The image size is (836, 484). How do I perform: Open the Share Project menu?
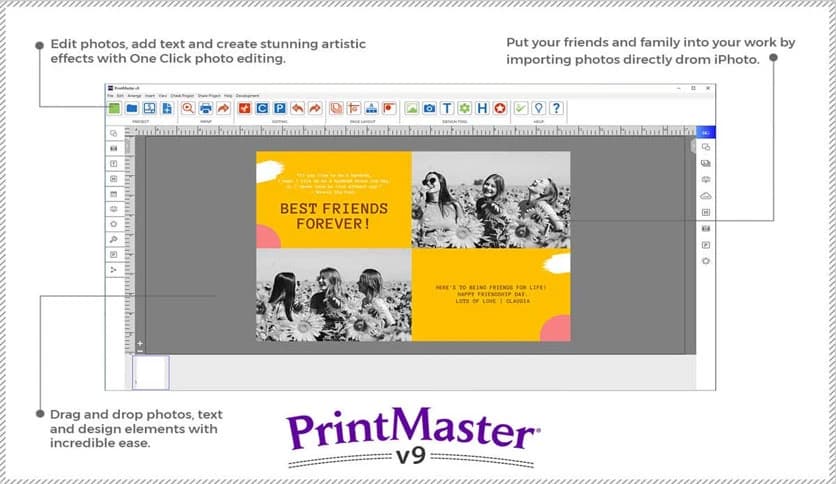209,96
